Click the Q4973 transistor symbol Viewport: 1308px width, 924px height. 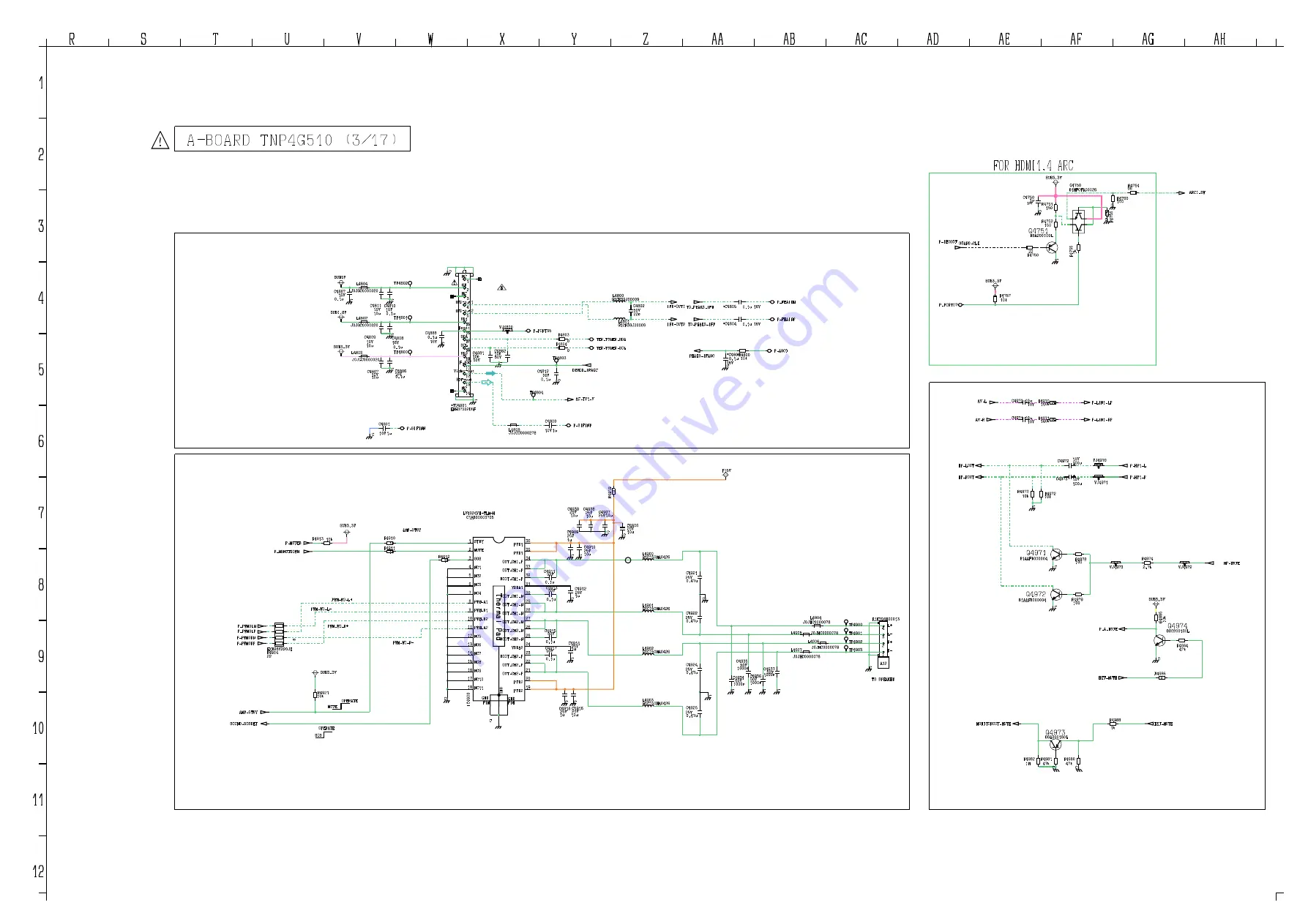point(1055,745)
